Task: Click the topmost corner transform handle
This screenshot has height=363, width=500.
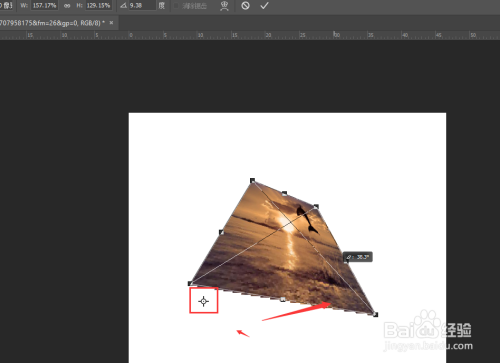Action: pos(252,181)
